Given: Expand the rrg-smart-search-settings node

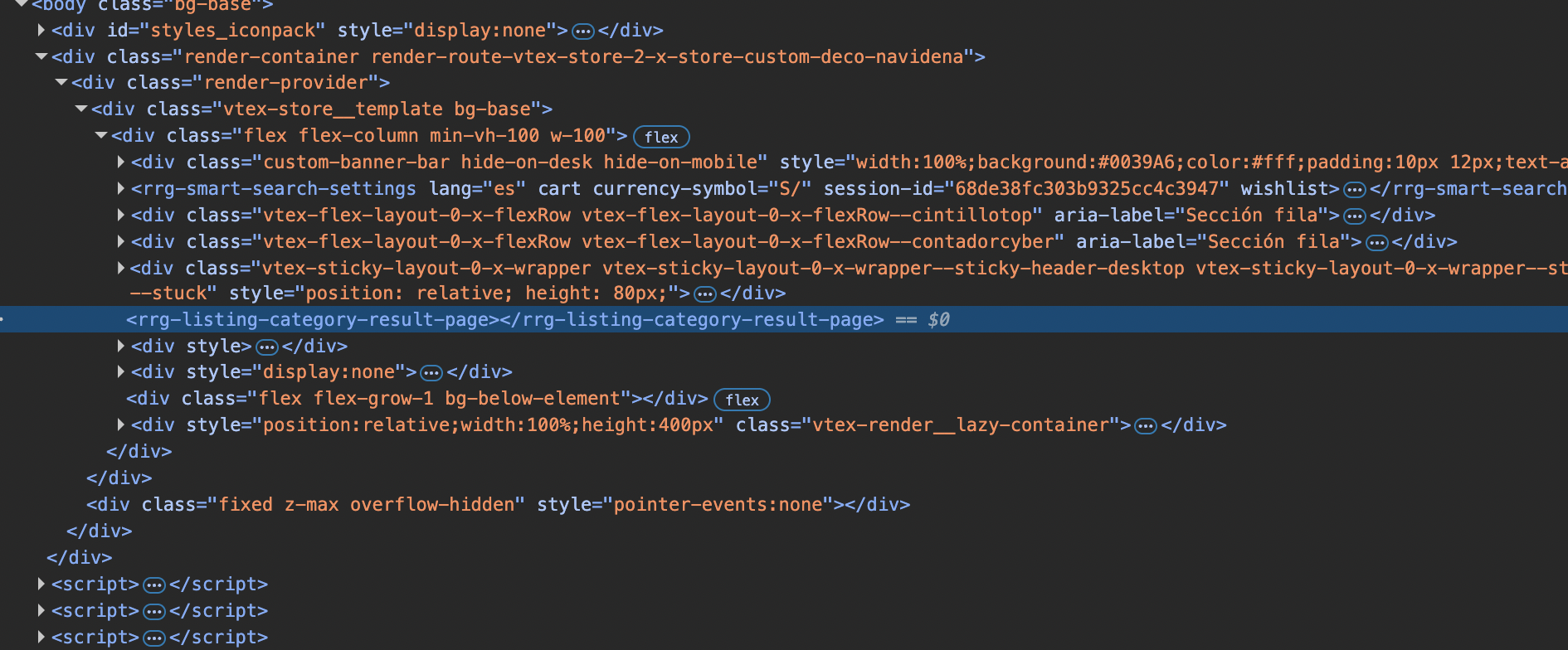Looking at the screenshot, I should (x=121, y=189).
